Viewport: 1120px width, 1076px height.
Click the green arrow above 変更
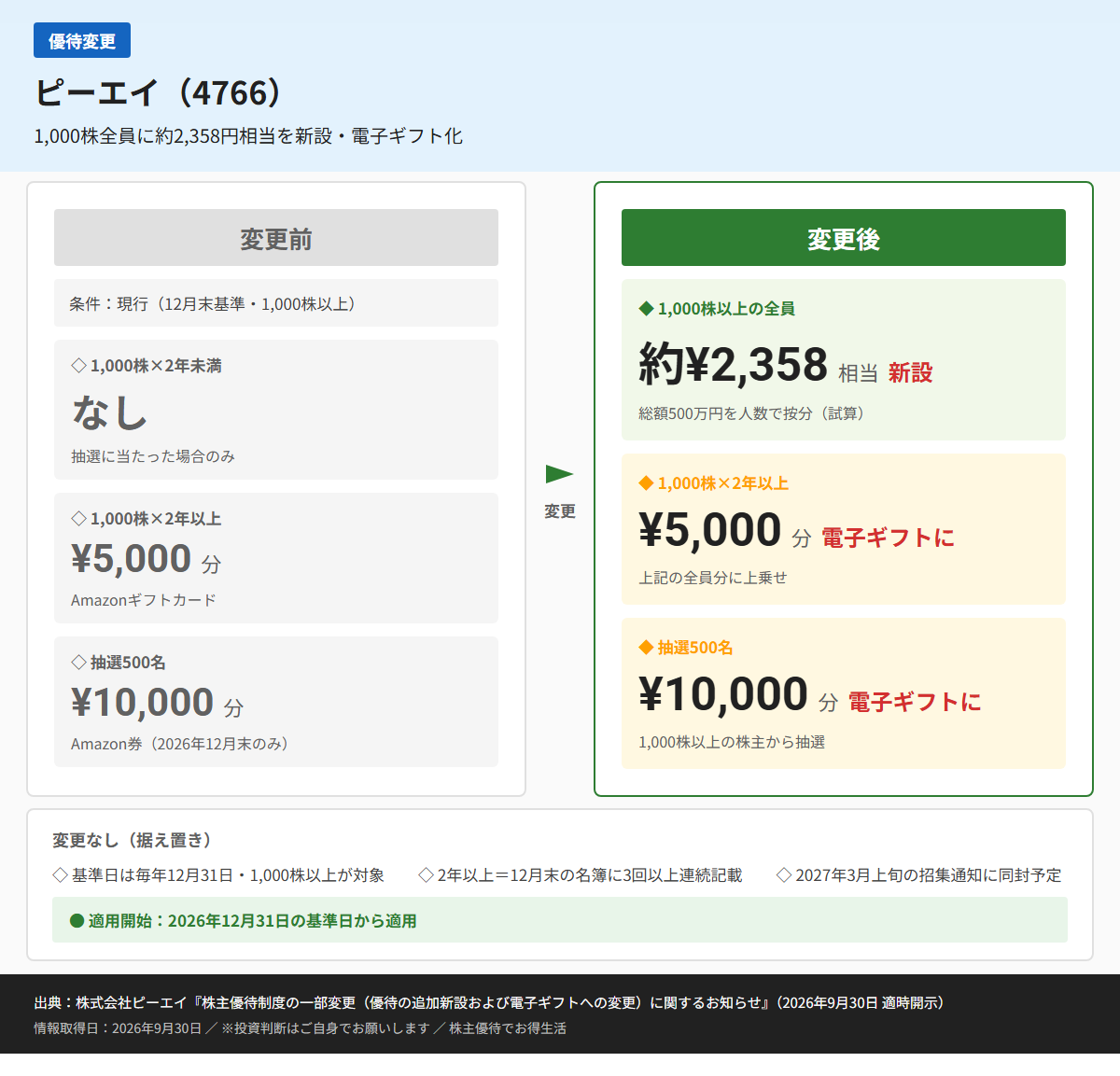[x=559, y=474]
